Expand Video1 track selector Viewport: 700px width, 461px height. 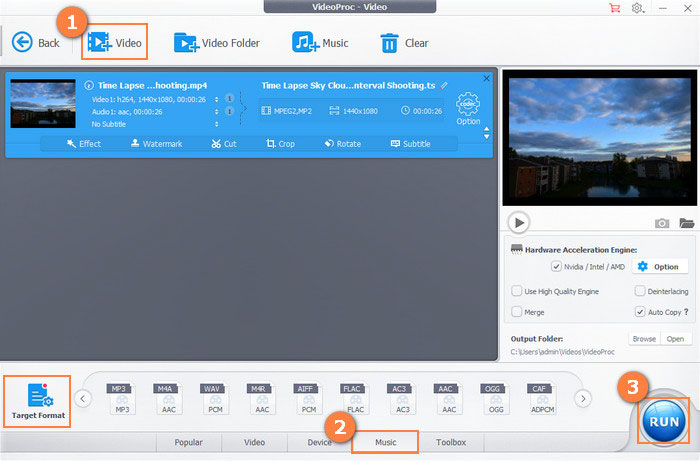point(217,100)
